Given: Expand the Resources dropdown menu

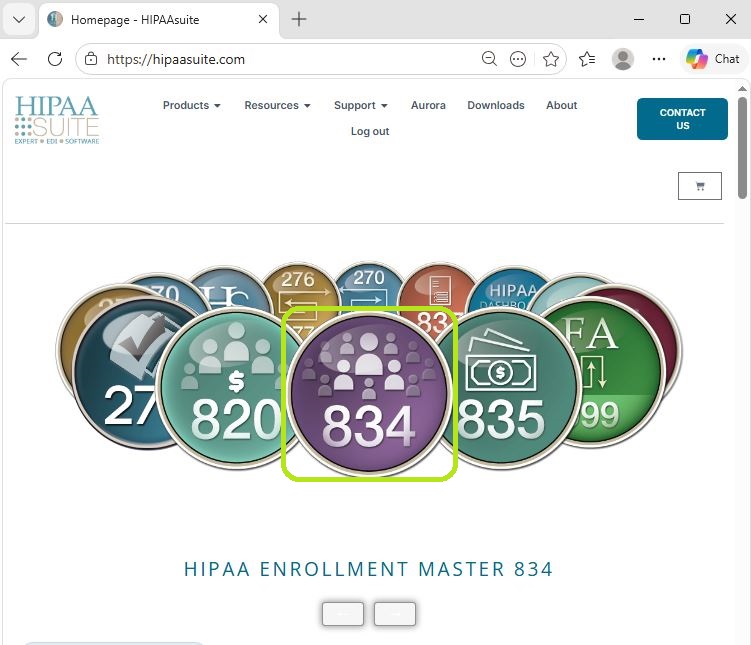Looking at the screenshot, I should click(277, 105).
